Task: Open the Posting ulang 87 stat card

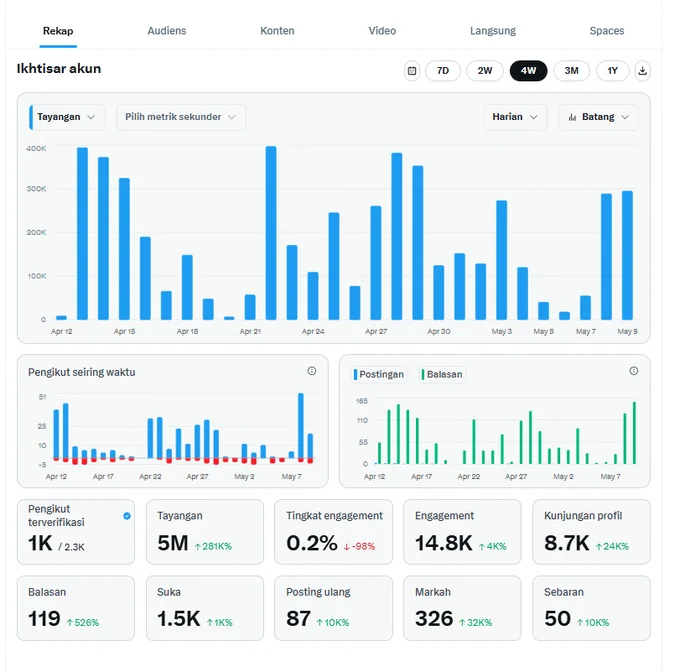Action: point(333,608)
